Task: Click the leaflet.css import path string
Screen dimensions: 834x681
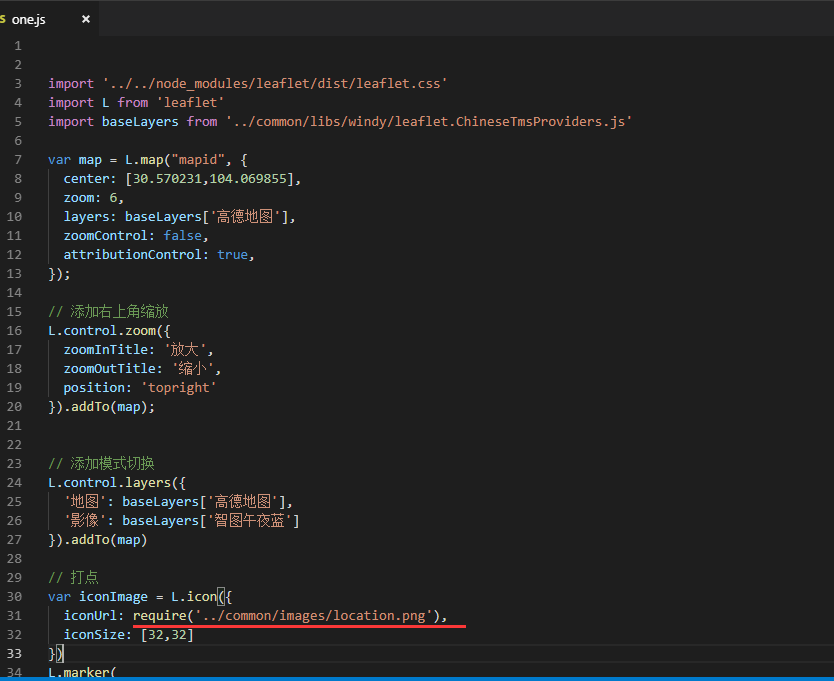Action: pyautogui.click(x=275, y=84)
